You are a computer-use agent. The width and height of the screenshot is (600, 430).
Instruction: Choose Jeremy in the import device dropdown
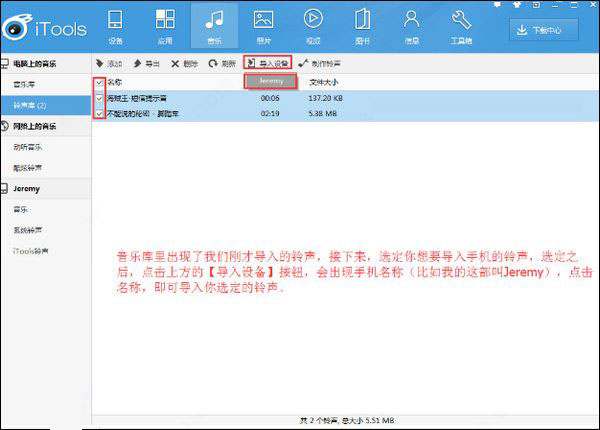[271, 81]
